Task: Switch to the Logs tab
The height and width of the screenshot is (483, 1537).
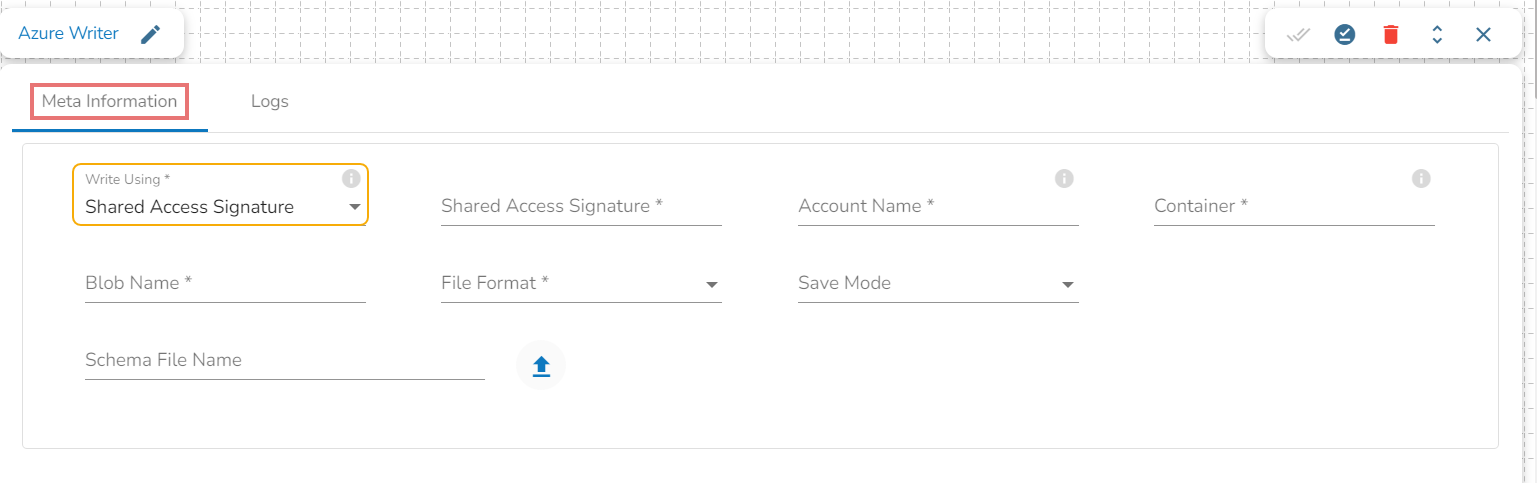Action: [x=270, y=101]
